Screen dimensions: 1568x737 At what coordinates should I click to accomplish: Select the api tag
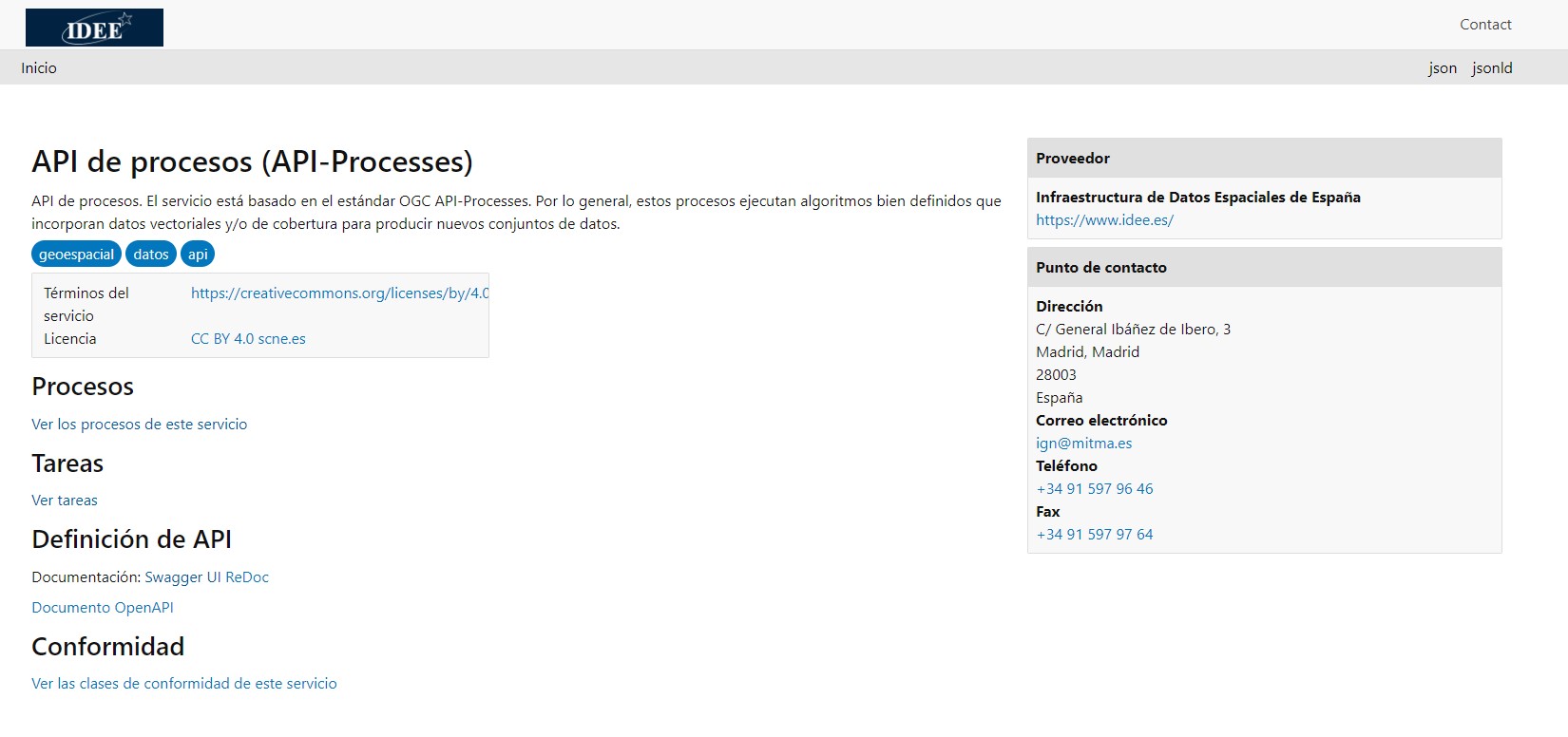198,255
